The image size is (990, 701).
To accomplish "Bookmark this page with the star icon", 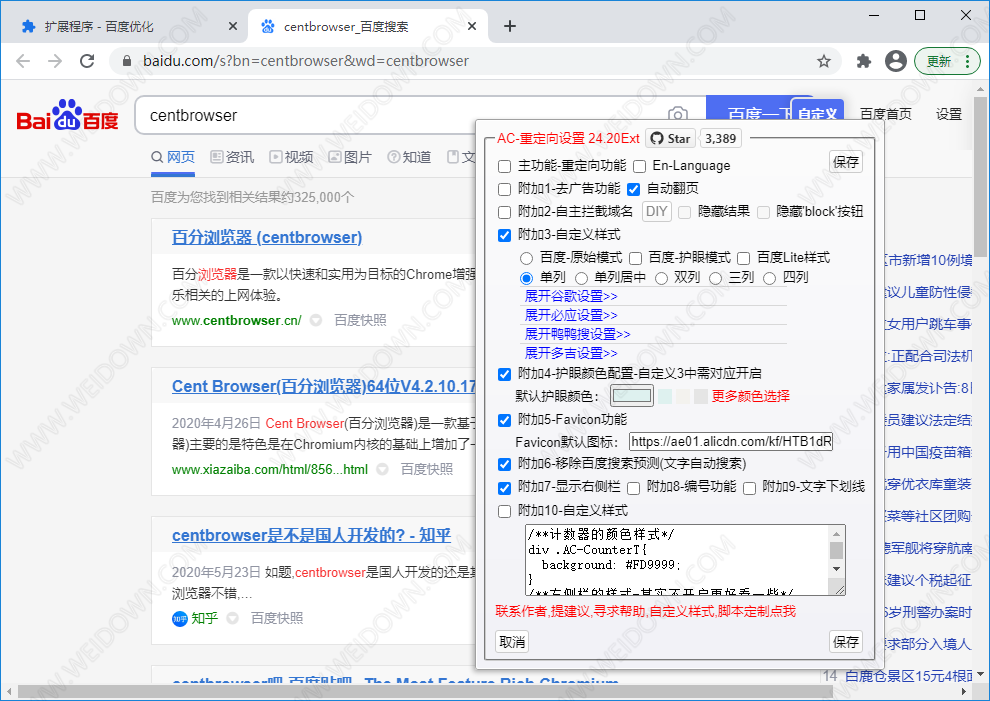I will click(x=823, y=61).
